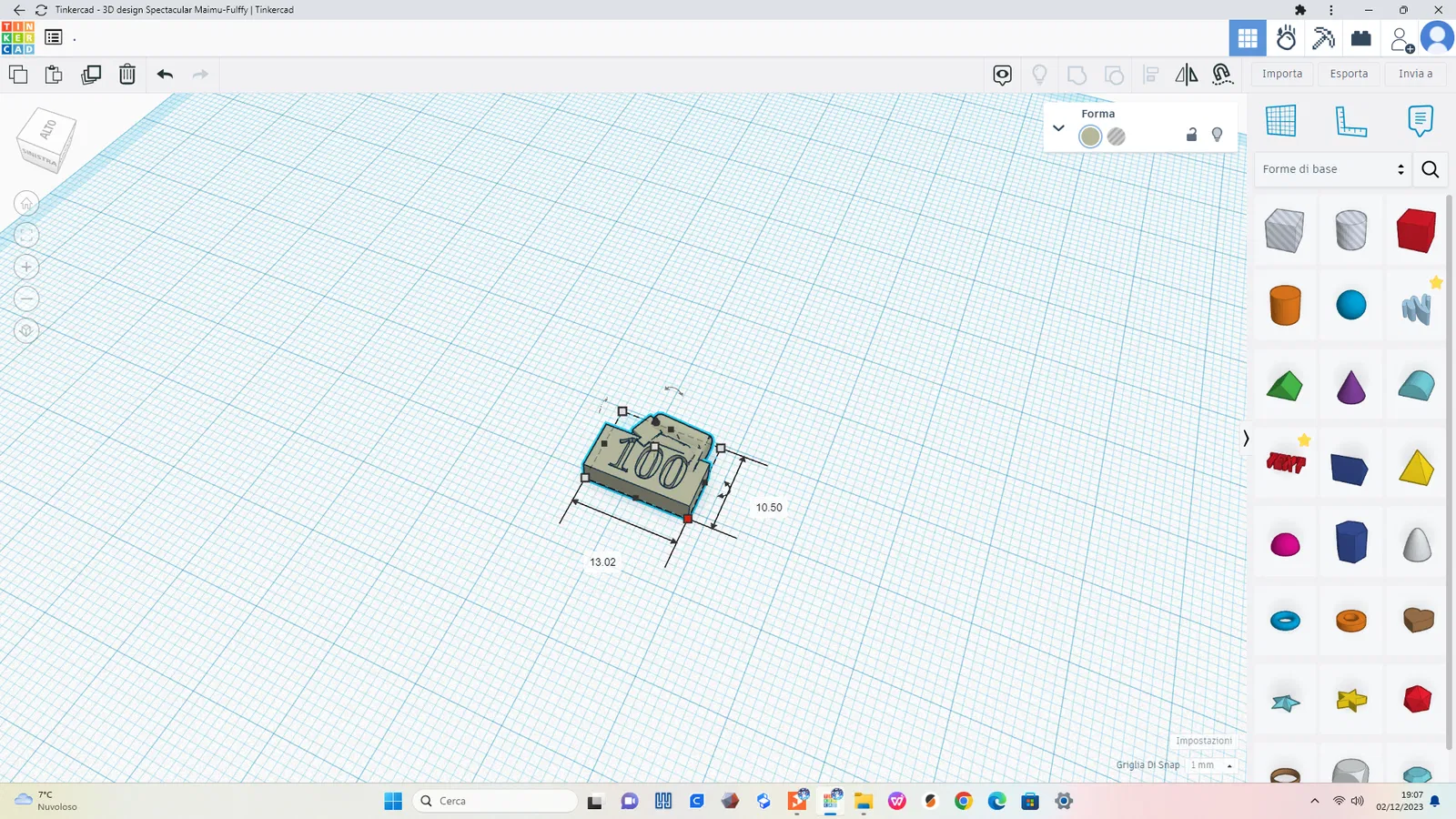Image resolution: width=1456 pixels, height=819 pixels.
Task: Select the Notes tool
Action: click(1420, 121)
